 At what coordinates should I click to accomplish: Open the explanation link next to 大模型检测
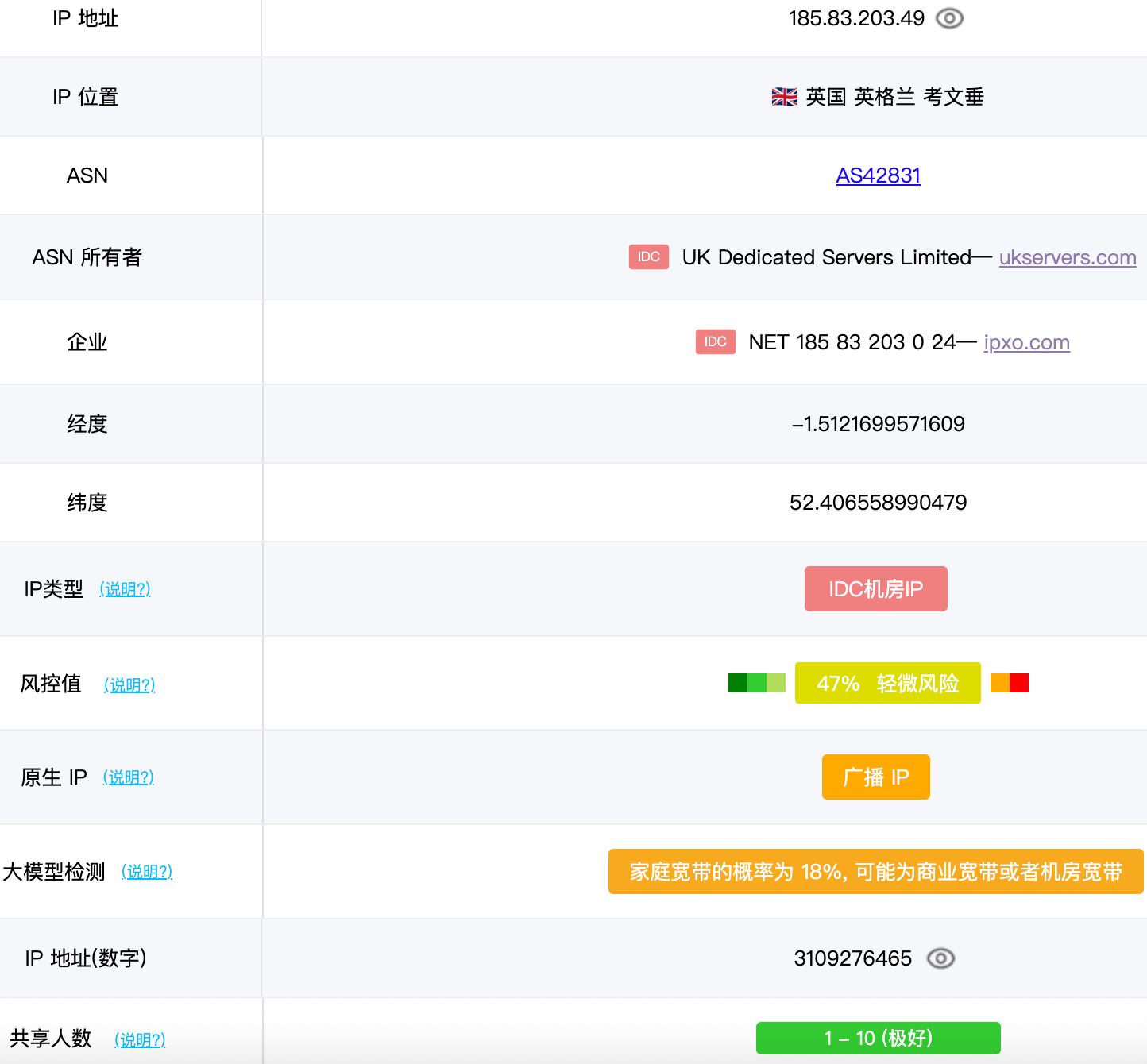[146, 872]
